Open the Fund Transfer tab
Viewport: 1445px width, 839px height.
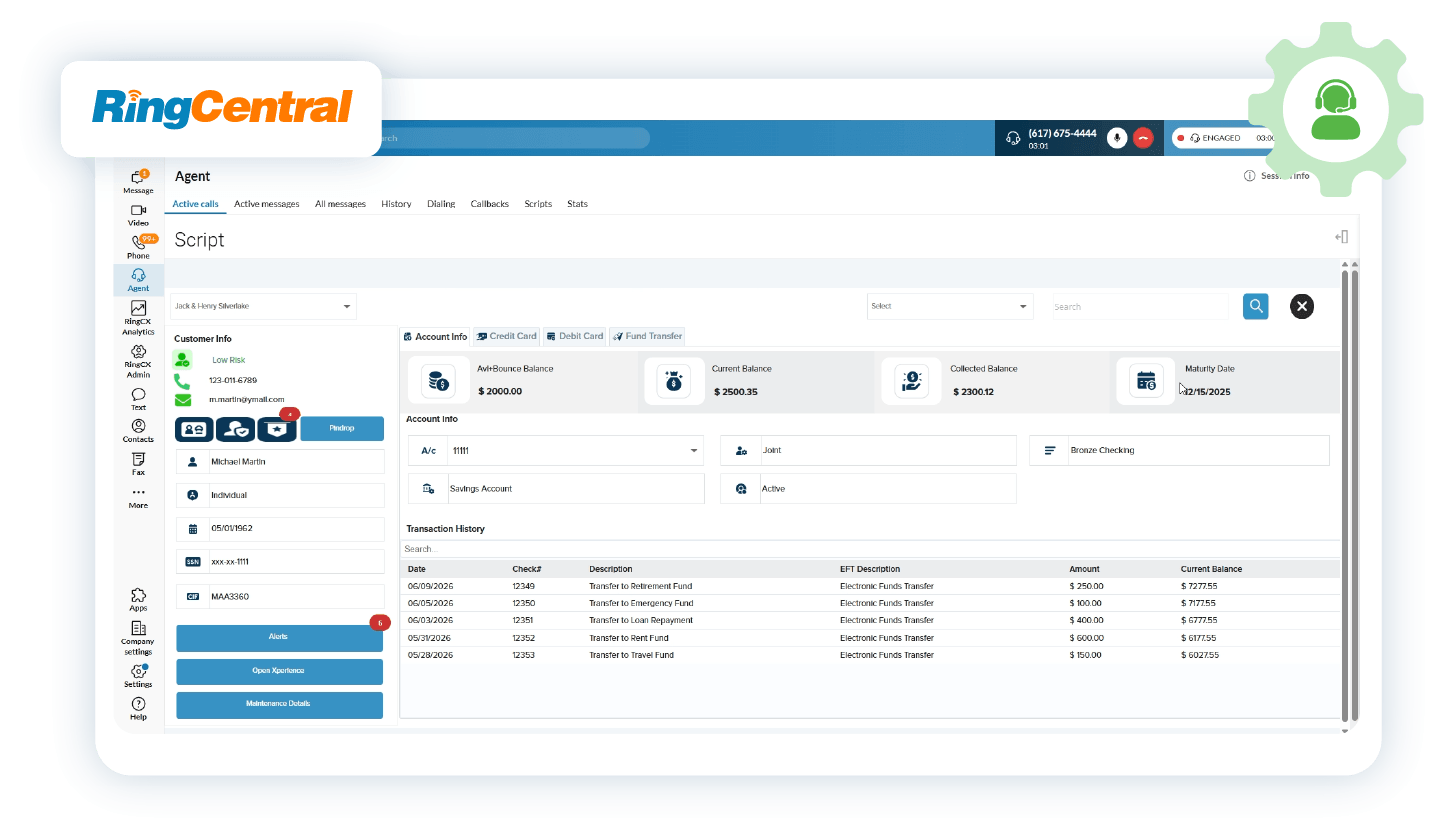647,336
